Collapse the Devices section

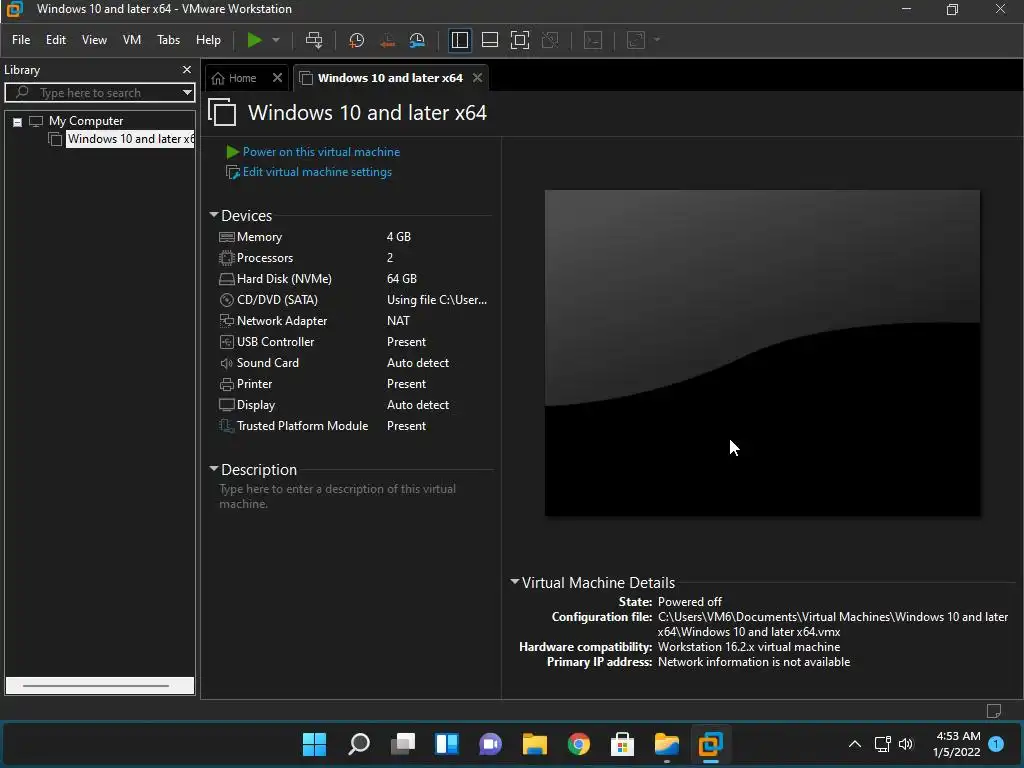tap(214, 215)
